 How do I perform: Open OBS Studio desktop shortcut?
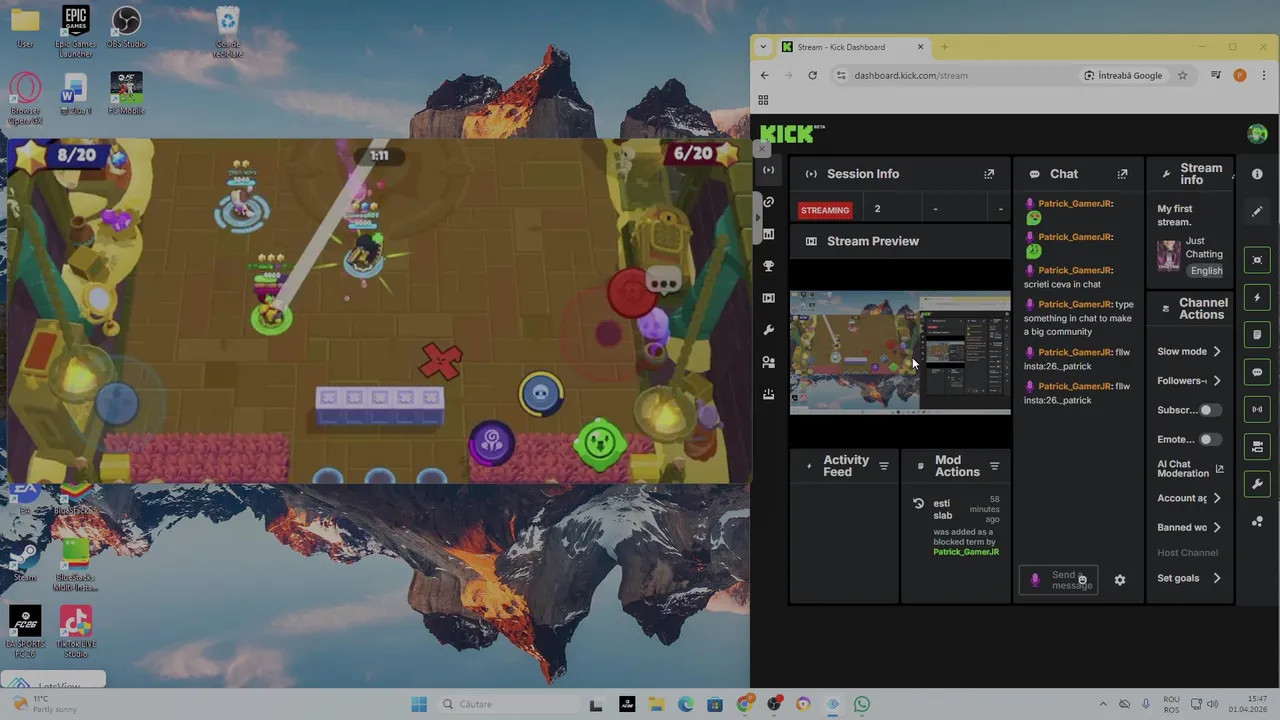(x=126, y=28)
